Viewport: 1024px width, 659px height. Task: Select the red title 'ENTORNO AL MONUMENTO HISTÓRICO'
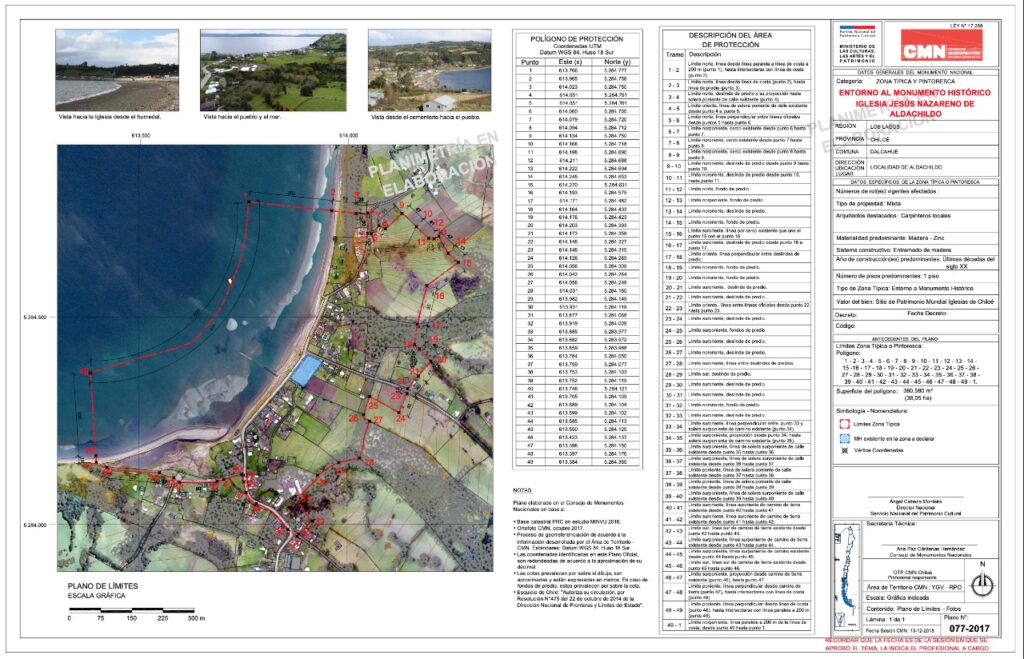(914, 93)
